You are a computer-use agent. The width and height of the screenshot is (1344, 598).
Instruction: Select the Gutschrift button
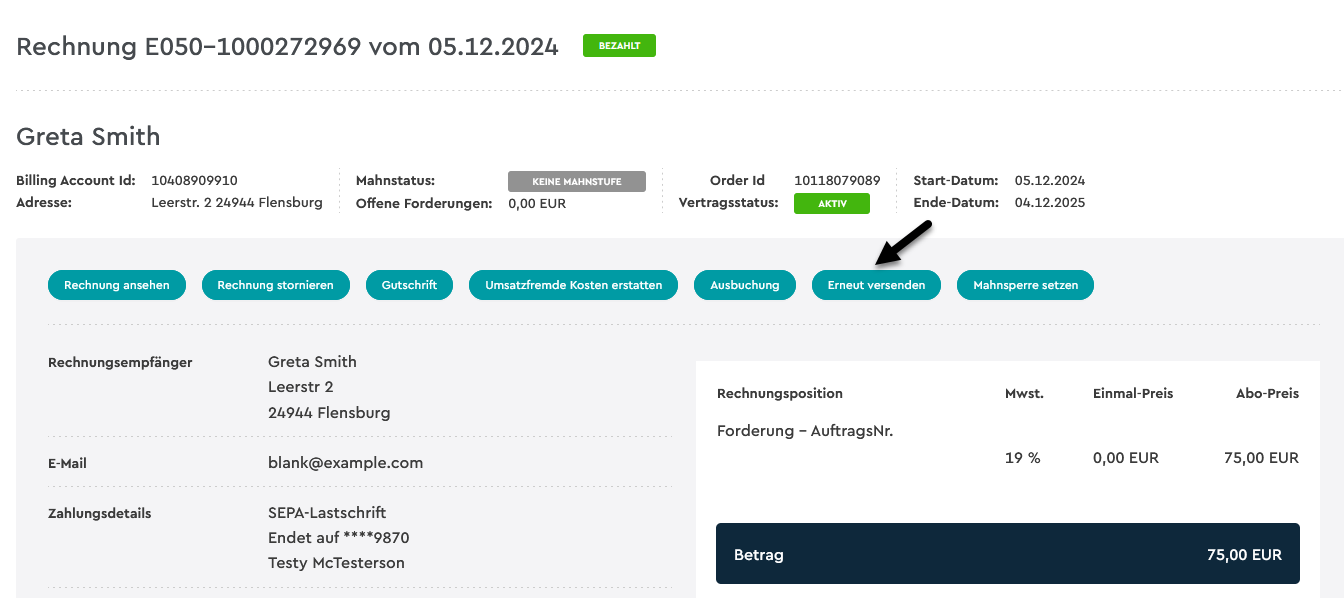(x=409, y=285)
